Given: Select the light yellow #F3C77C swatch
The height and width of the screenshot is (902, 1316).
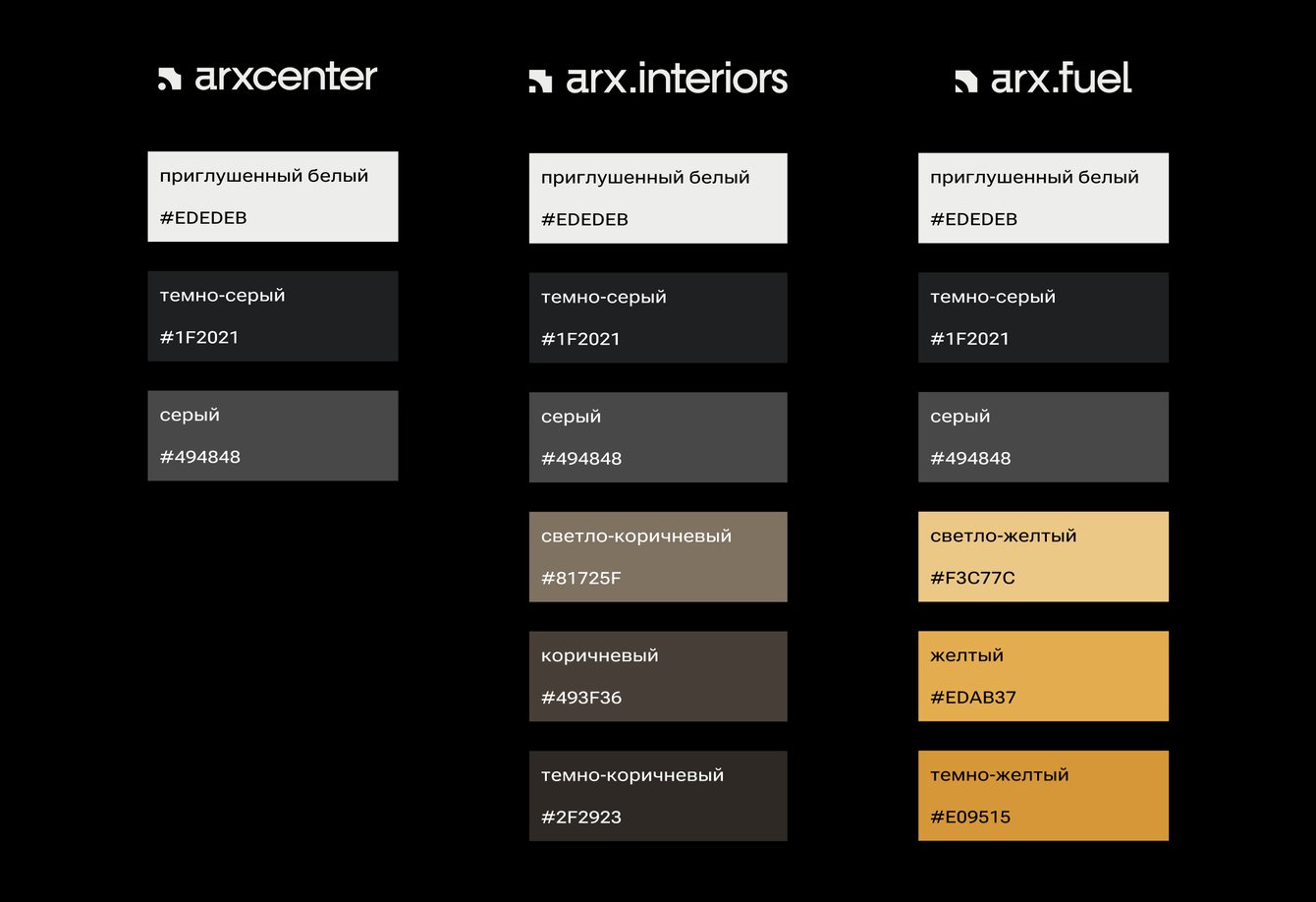Looking at the screenshot, I should pyautogui.click(x=1043, y=556).
